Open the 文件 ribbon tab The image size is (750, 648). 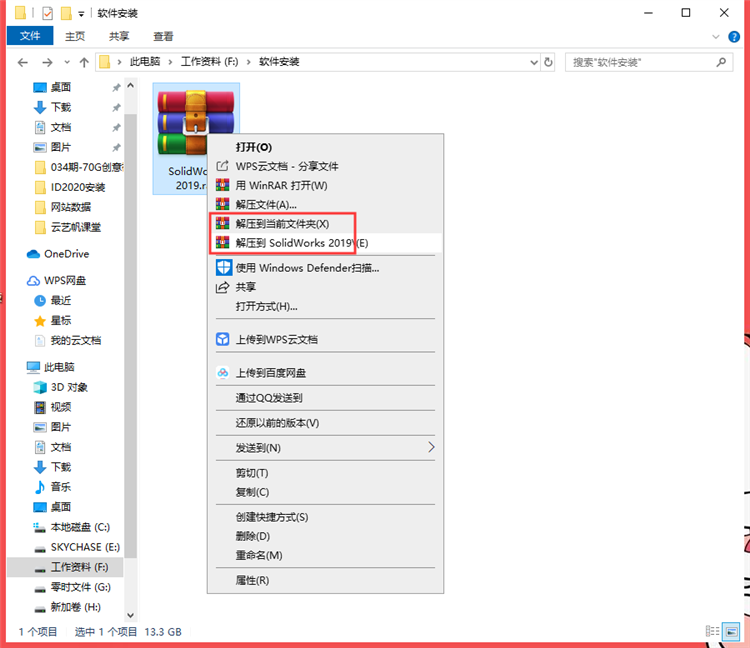point(30,36)
